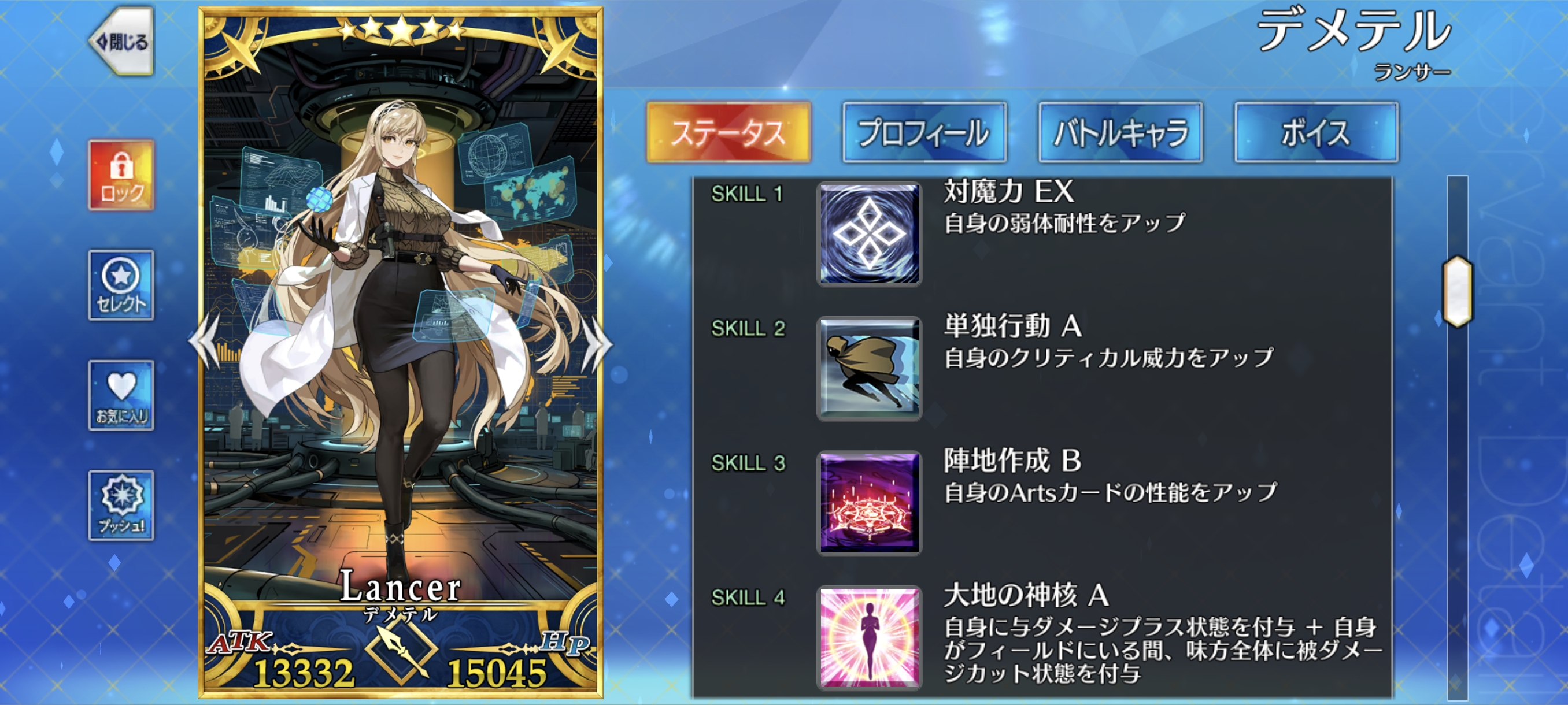Select the 大地の神核 A silhouette icon

(x=869, y=637)
